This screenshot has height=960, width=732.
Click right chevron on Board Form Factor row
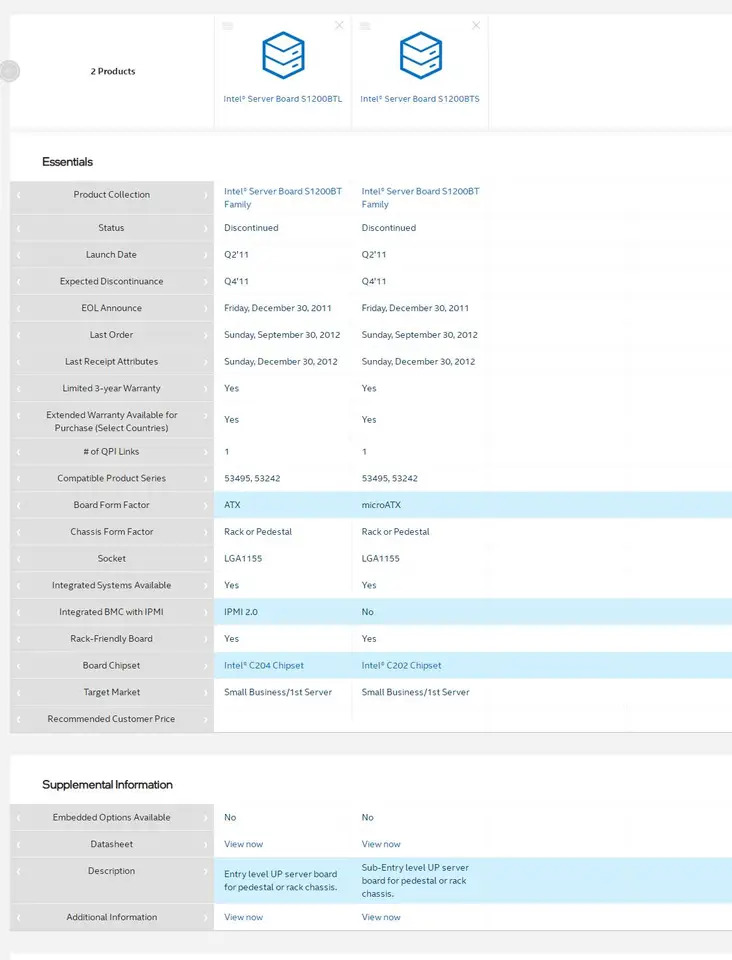click(x=206, y=506)
